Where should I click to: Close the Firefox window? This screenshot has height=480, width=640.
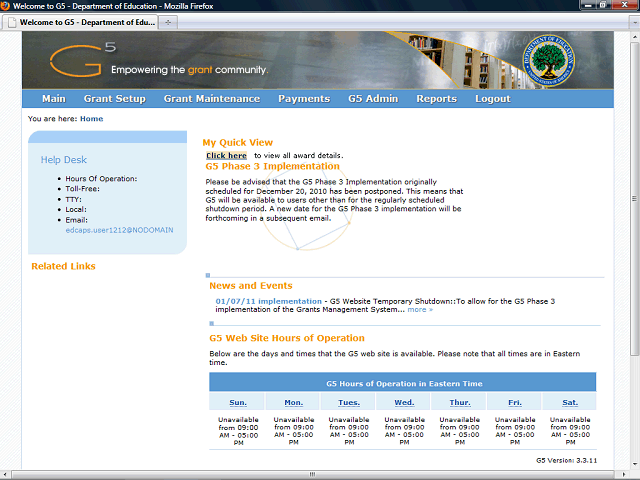coord(630,6)
